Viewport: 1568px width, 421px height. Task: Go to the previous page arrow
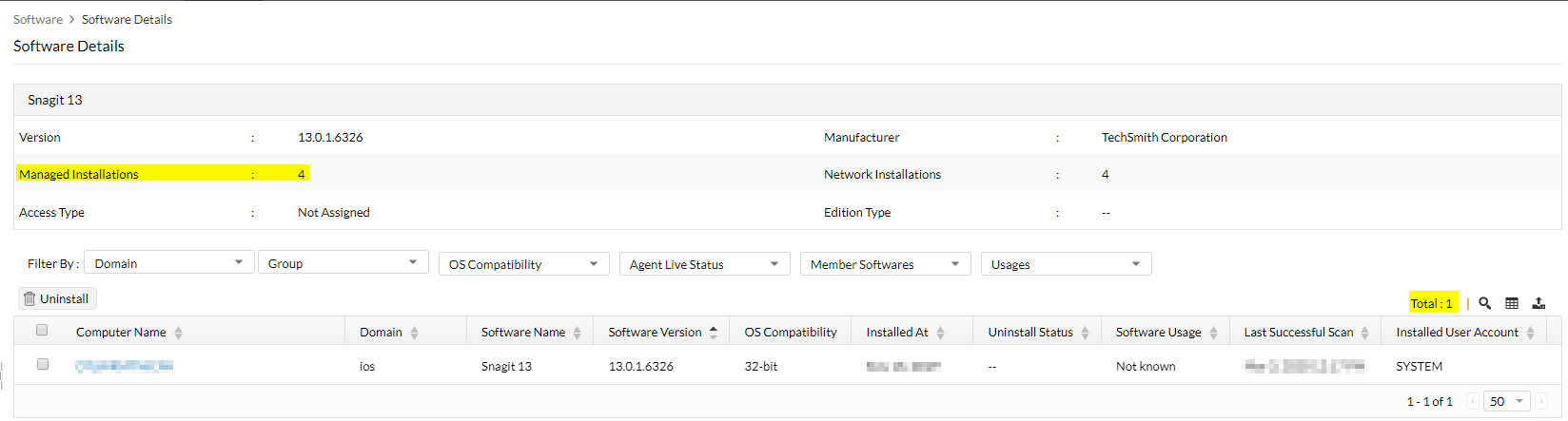coord(1473,401)
